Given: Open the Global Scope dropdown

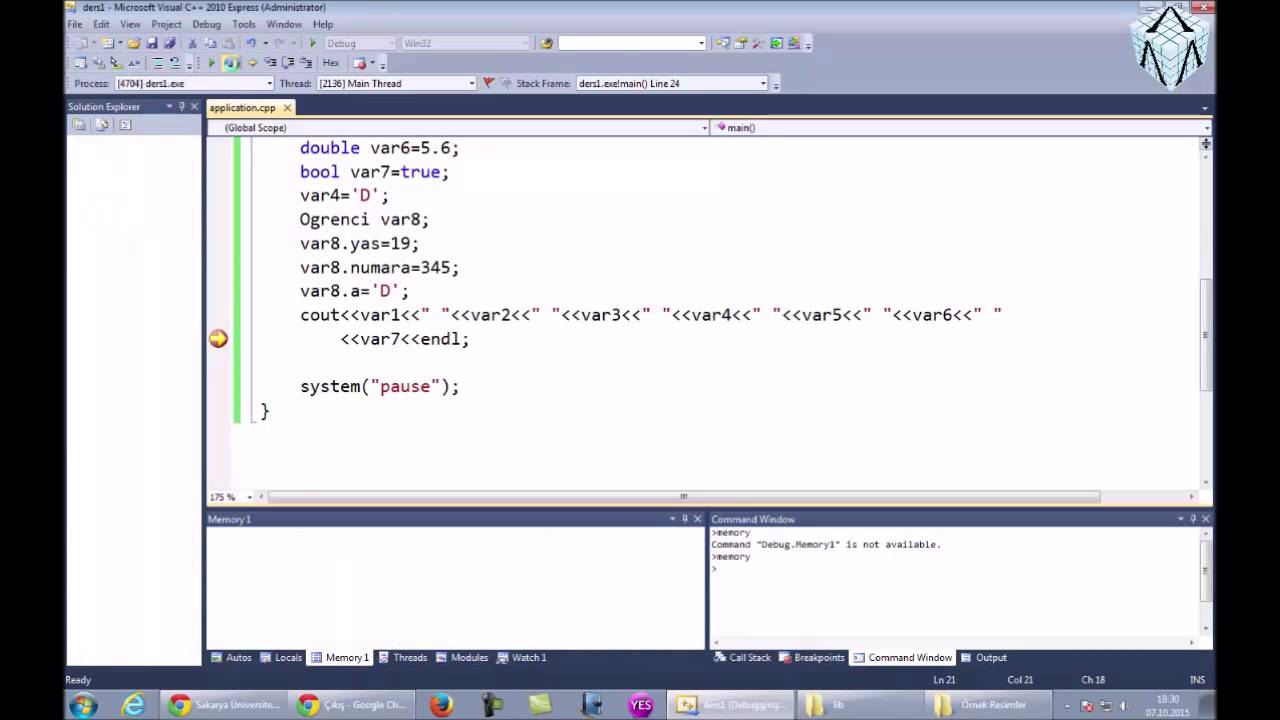Looking at the screenshot, I should (x=704, y=127).
